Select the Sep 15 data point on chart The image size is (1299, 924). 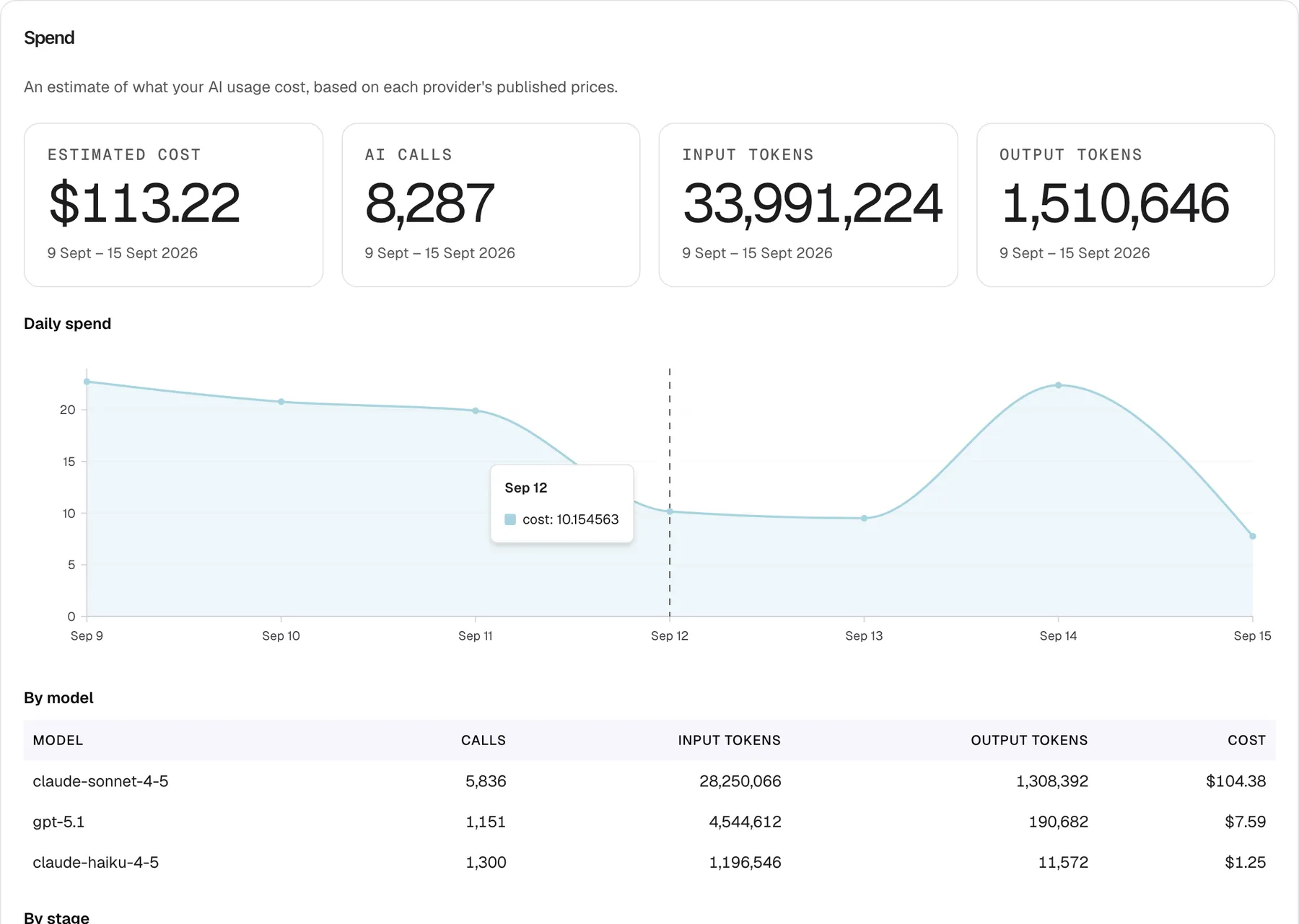[1252, 536]
